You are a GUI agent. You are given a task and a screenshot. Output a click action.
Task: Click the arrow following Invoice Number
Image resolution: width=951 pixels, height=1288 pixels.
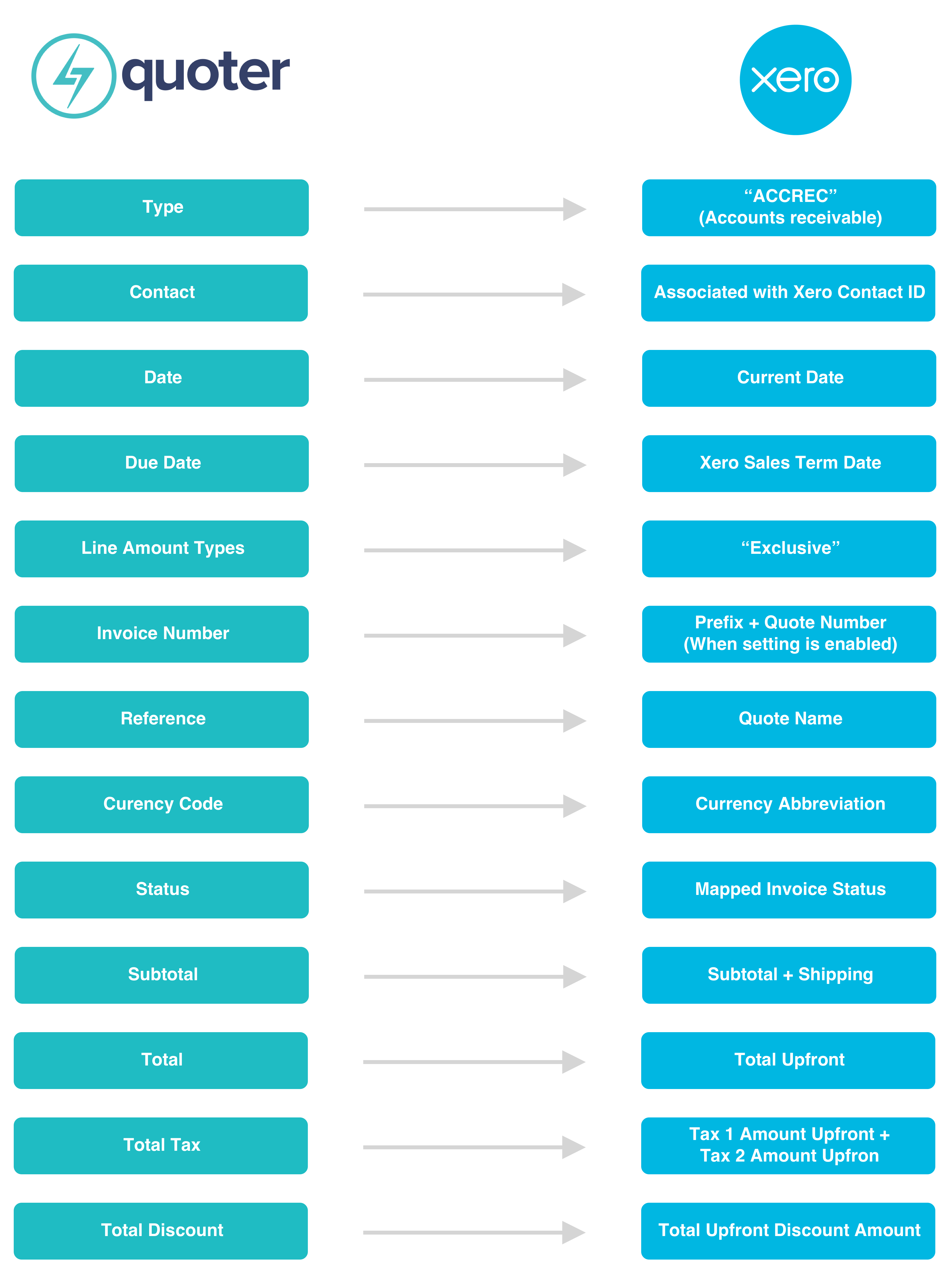click(475, 635)
